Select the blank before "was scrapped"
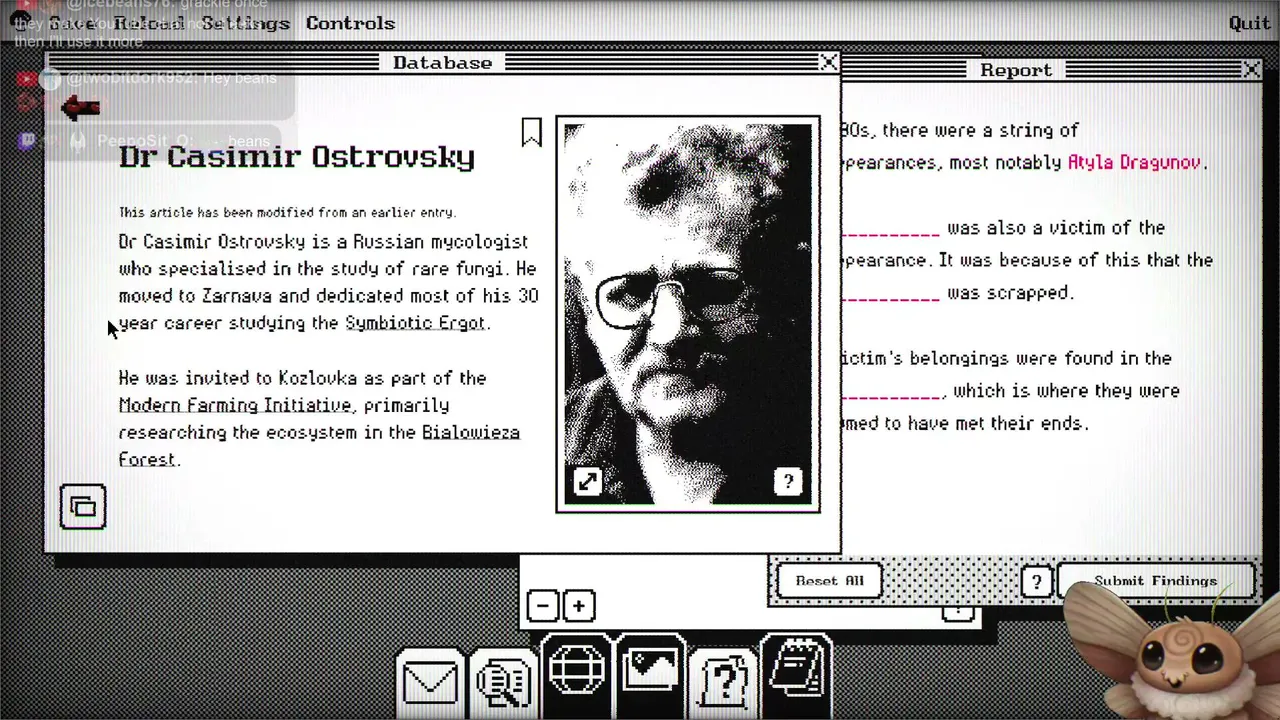 (x=890, y=294)
